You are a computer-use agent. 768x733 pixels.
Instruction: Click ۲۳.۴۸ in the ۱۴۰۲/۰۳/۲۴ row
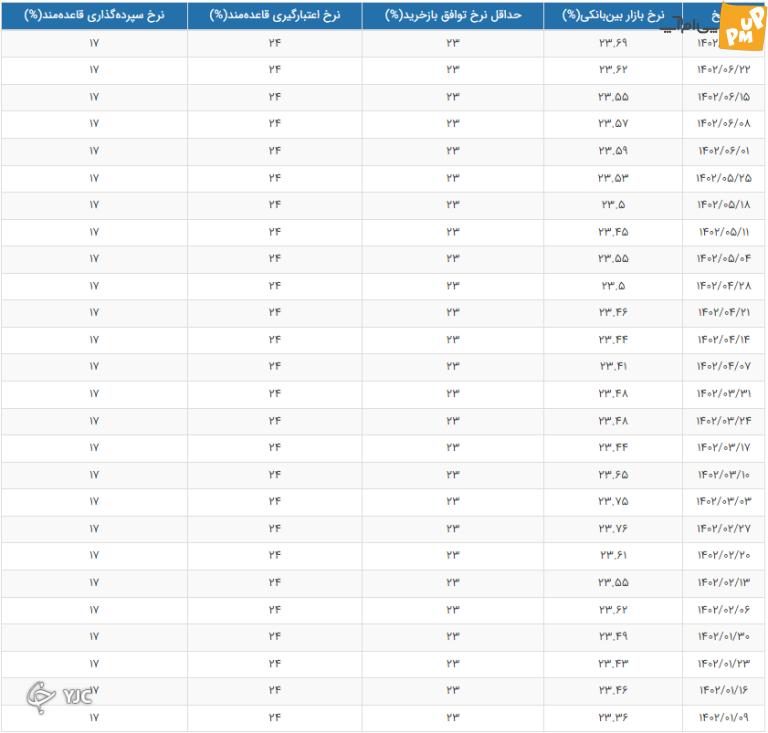(613, 421)
